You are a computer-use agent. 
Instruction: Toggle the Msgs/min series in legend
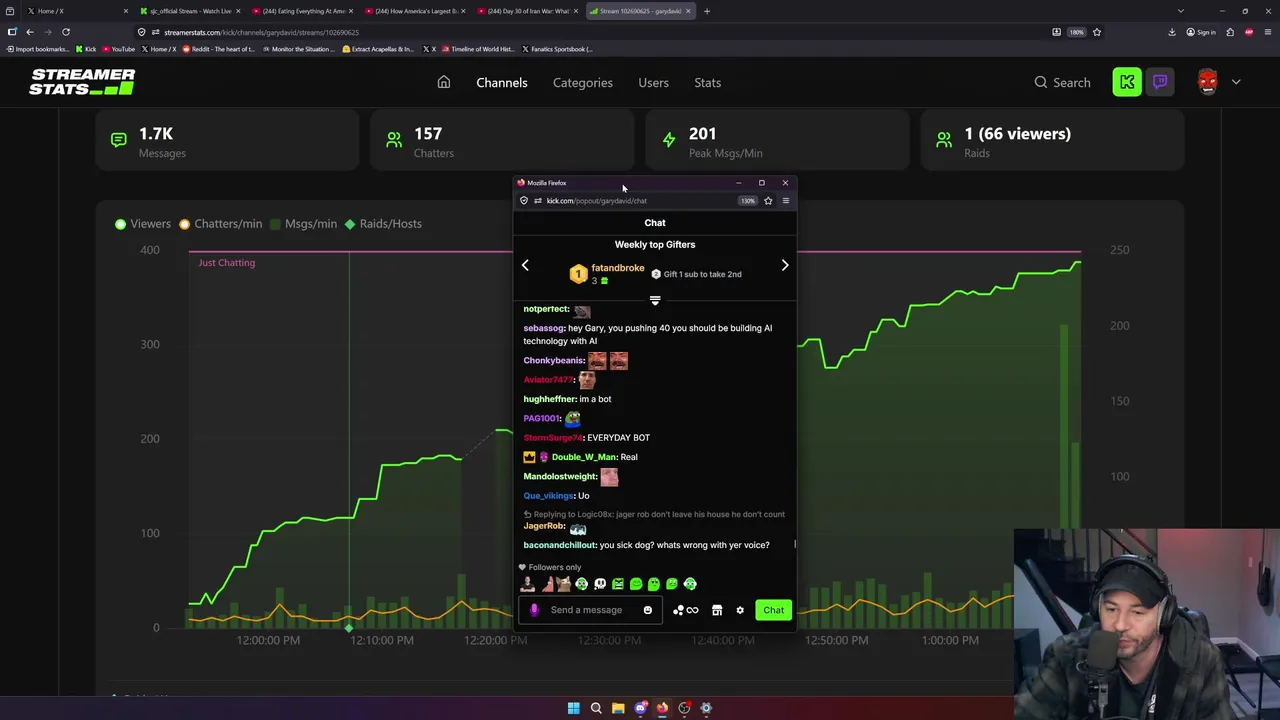pos(303,224)
